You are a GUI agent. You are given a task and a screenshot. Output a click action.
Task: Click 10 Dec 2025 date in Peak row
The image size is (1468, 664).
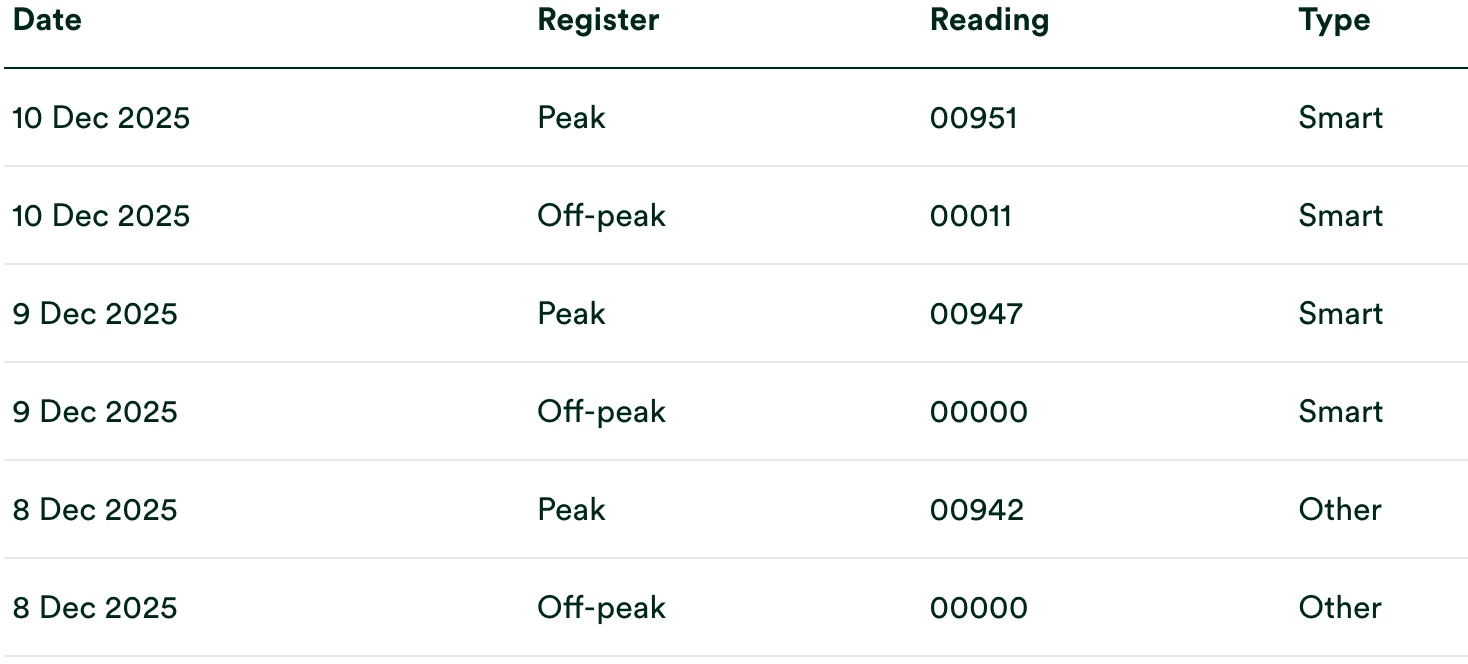click(x=101, y=118)
